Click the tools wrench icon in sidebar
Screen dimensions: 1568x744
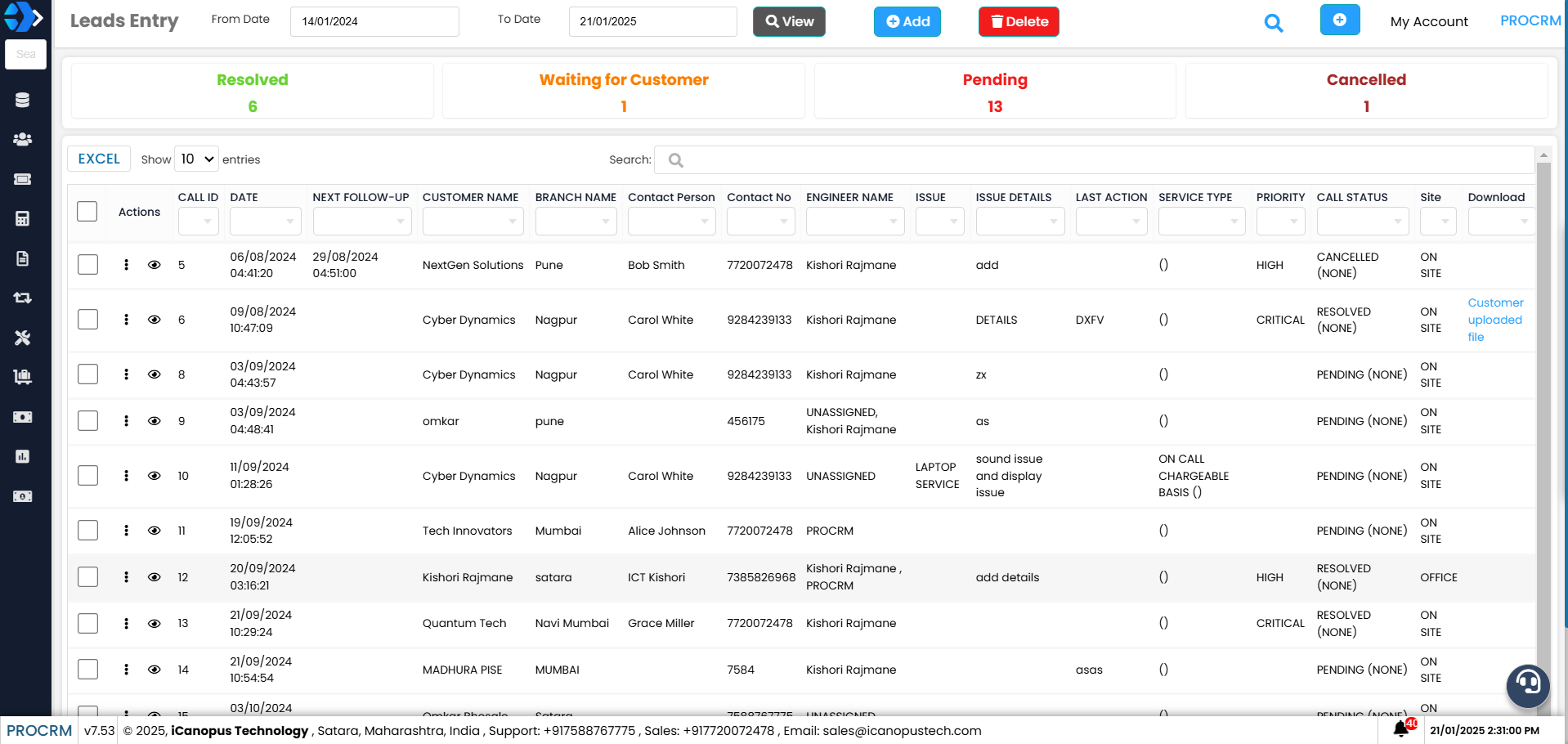23,338
